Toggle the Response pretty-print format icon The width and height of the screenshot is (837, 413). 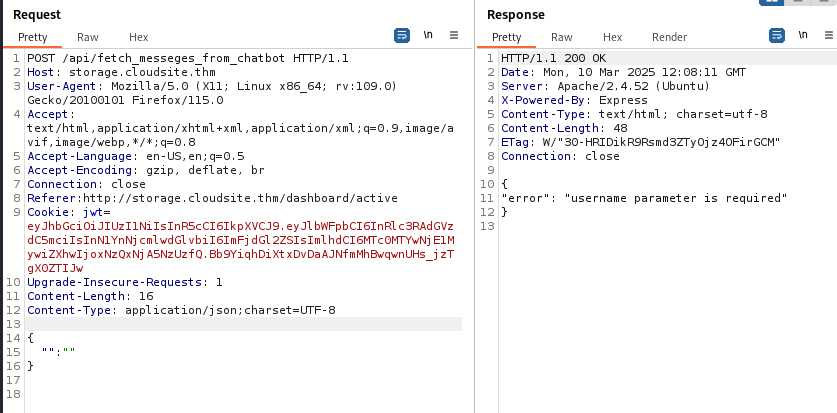777,36
